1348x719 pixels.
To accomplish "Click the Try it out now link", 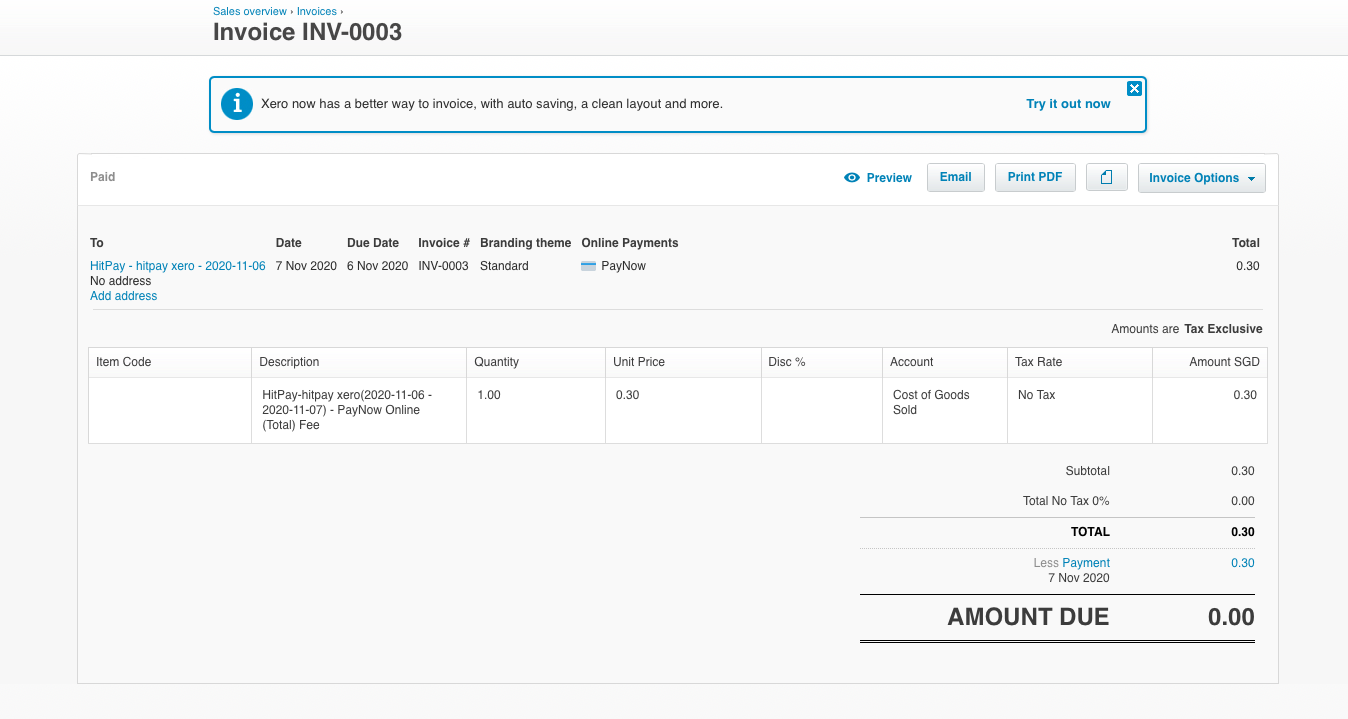I will click(1068, 104).
